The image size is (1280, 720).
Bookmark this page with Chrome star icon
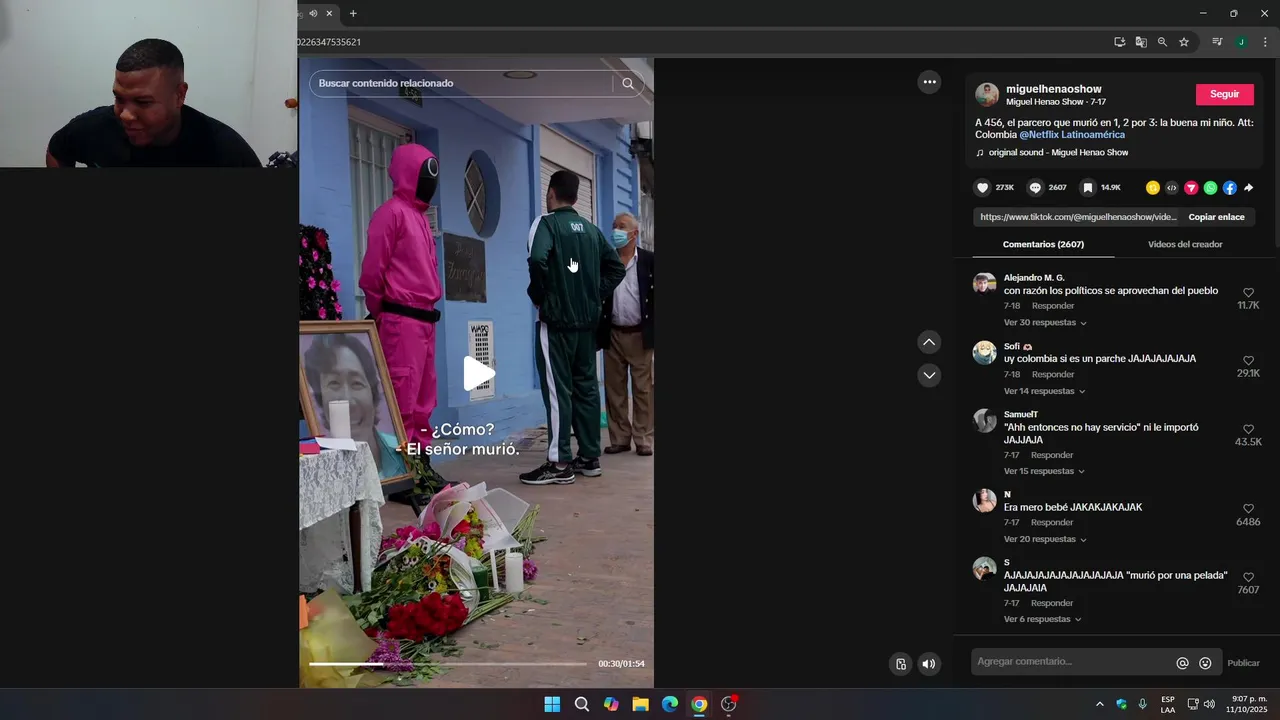pos(1184,42)
